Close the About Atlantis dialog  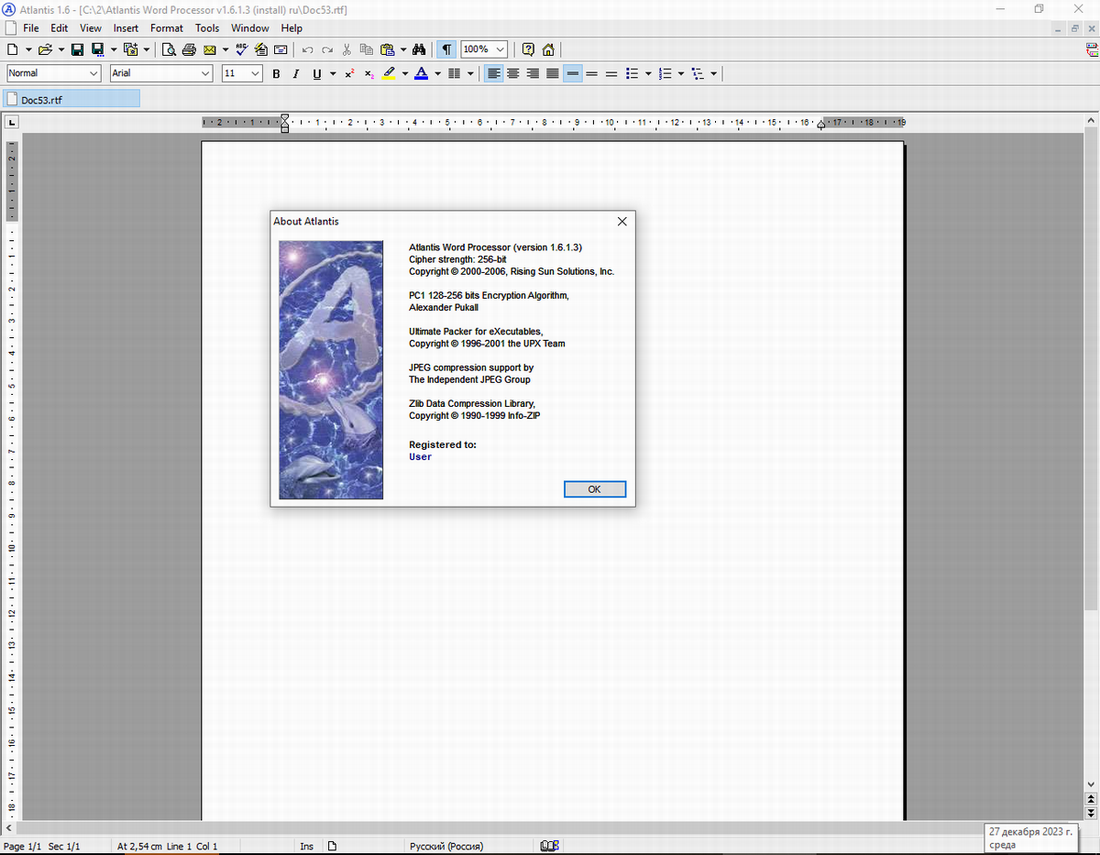click(622, 222)
